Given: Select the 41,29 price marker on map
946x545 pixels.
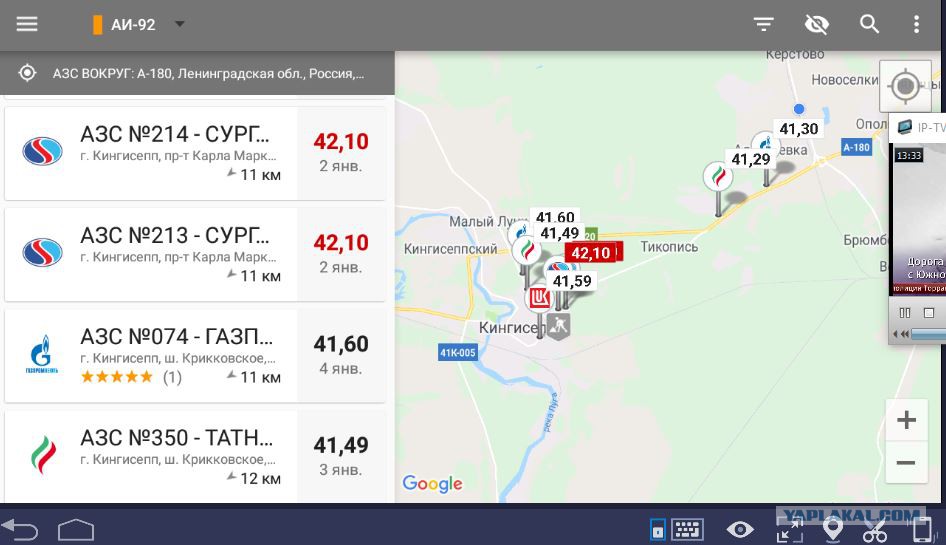Looking at the screenshot, I should pos(751,159).
